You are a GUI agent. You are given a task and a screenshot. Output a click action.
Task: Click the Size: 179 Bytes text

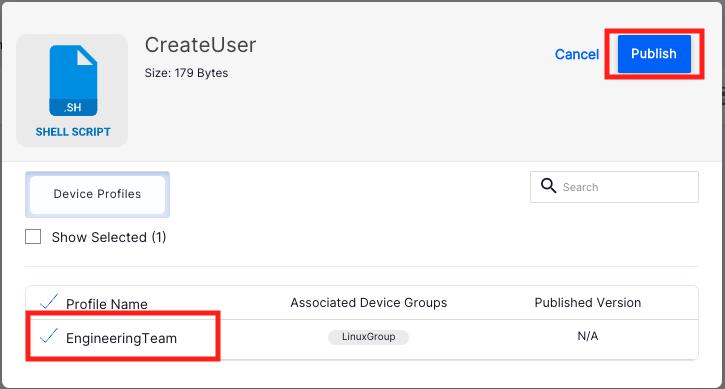tap(186, 73)
